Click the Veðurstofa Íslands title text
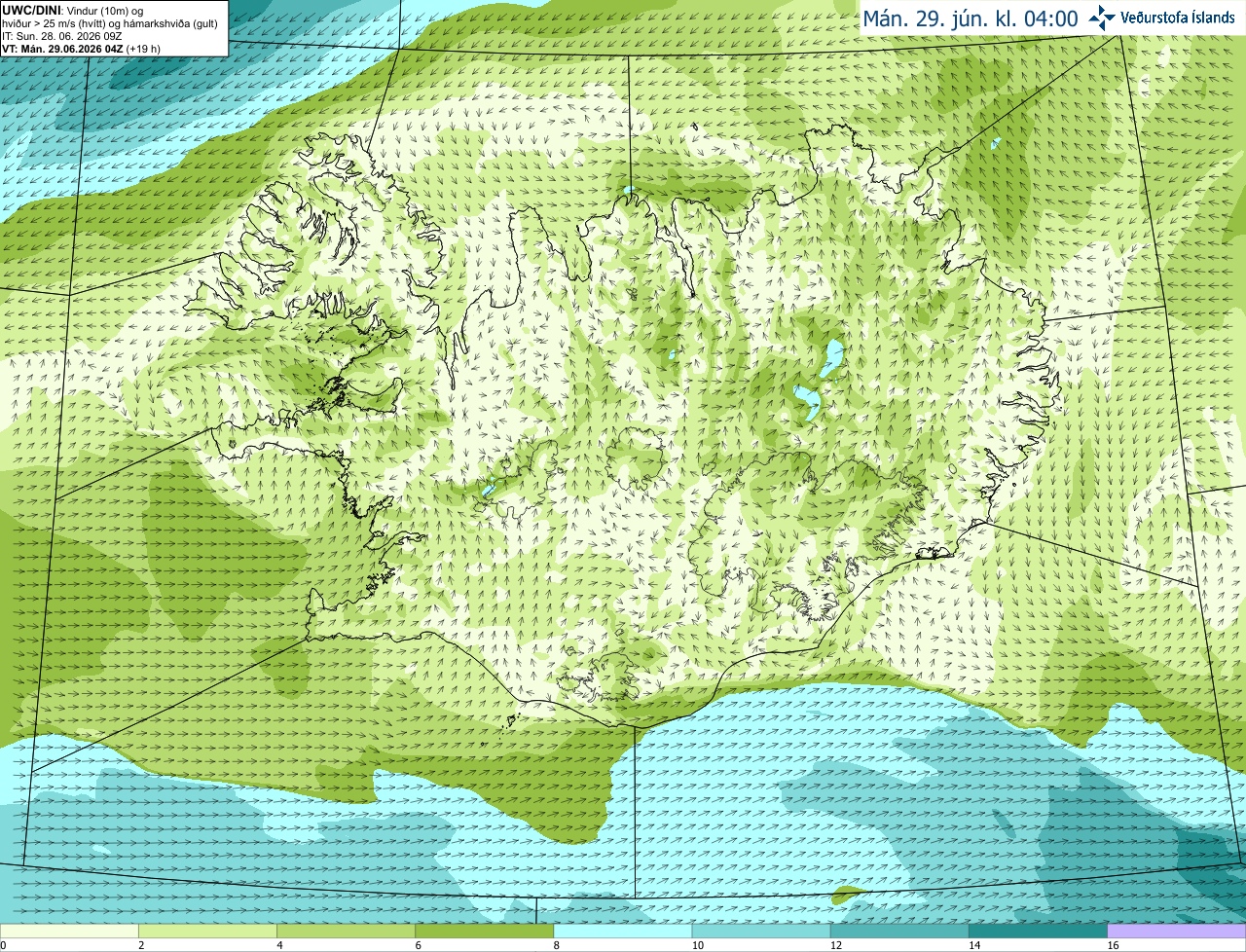This screenshot has height=952, width=1246. point(1178,18)
